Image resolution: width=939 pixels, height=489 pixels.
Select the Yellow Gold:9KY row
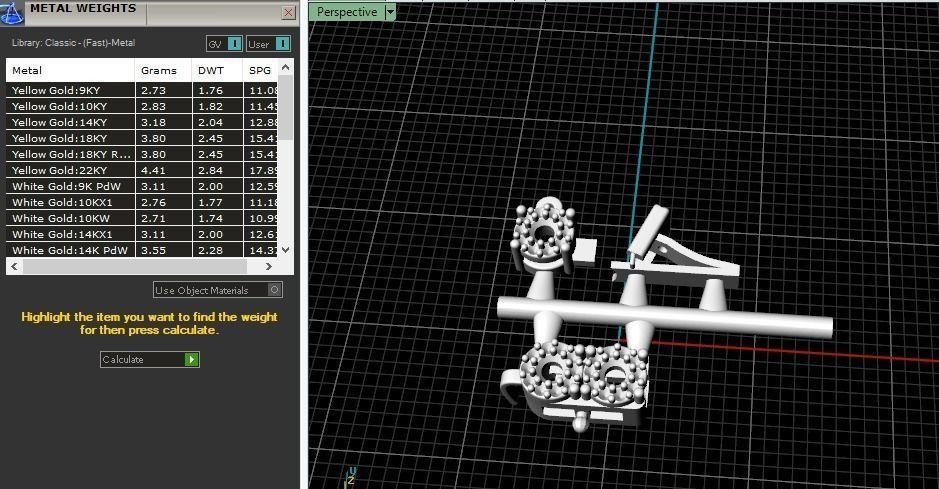pyautogui.click(x=142, y=90)
